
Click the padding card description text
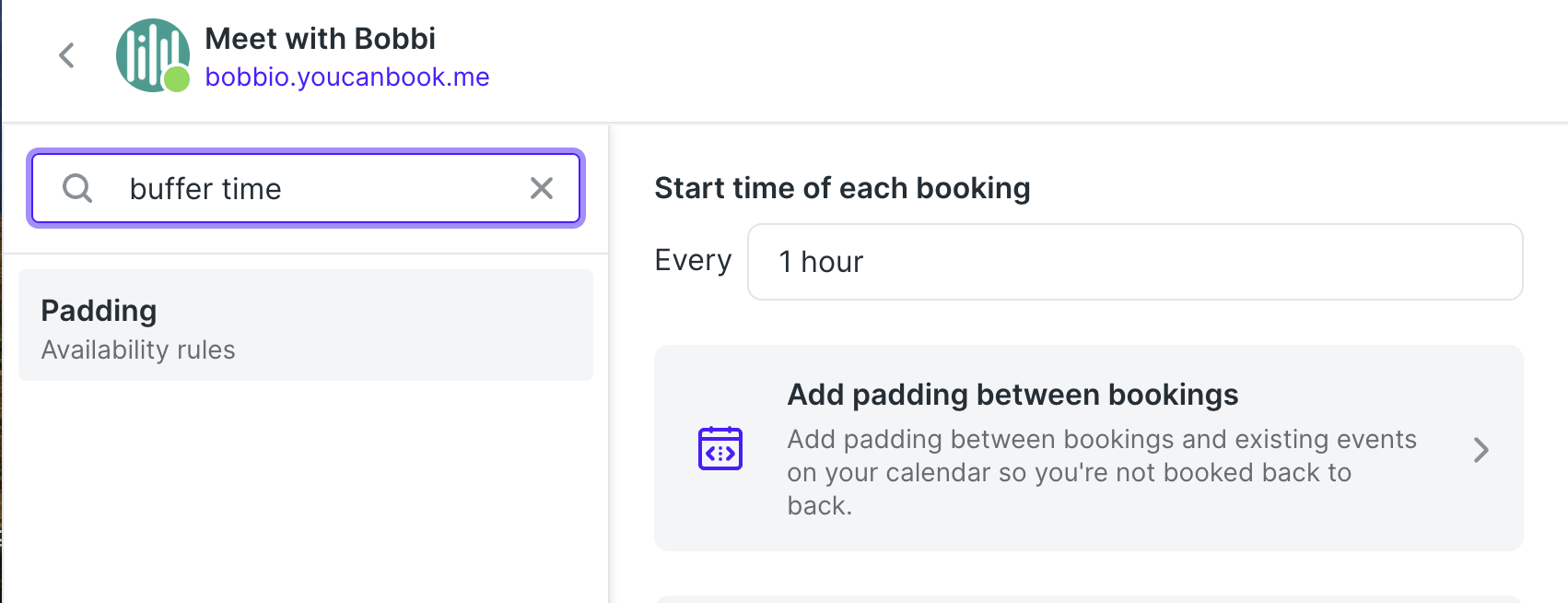pyautogui.click(x=1102, y=472)
